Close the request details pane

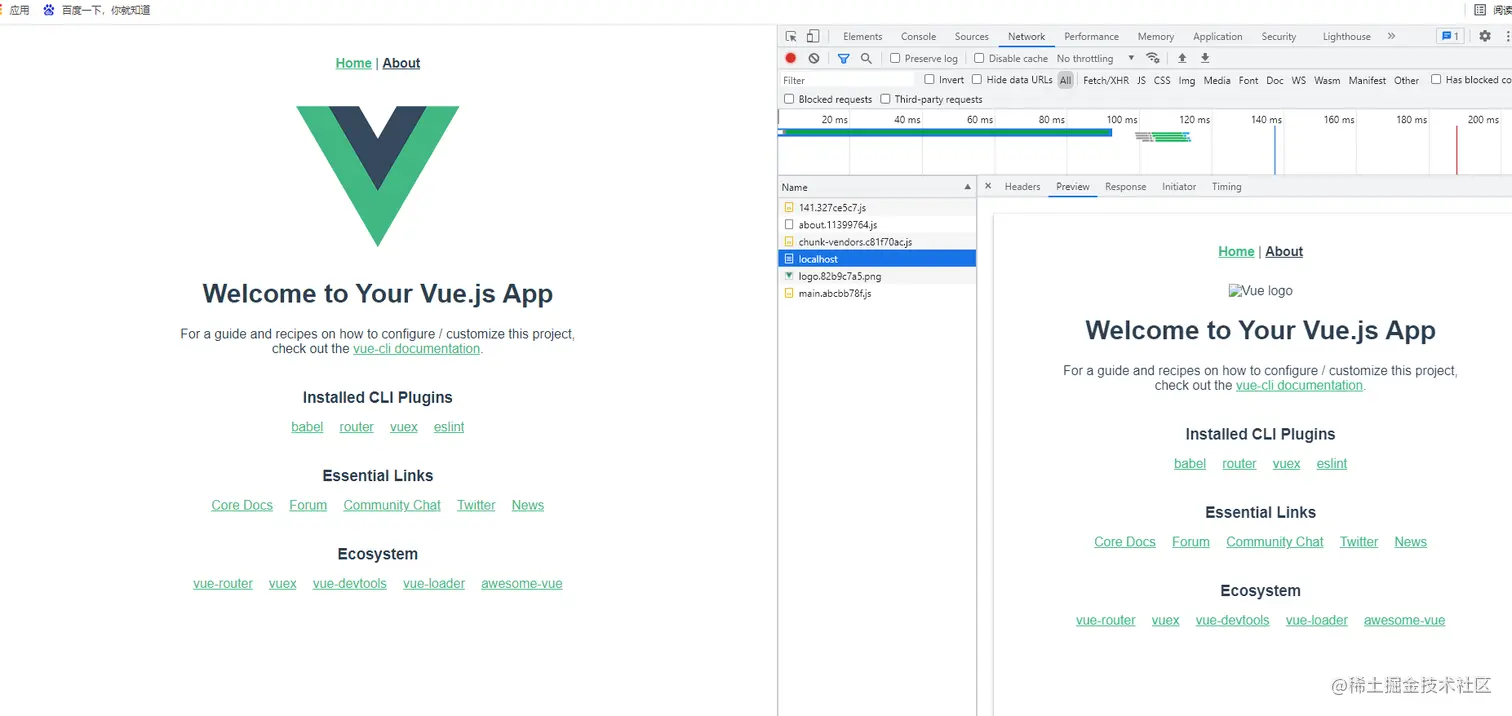tap(988, 186)
